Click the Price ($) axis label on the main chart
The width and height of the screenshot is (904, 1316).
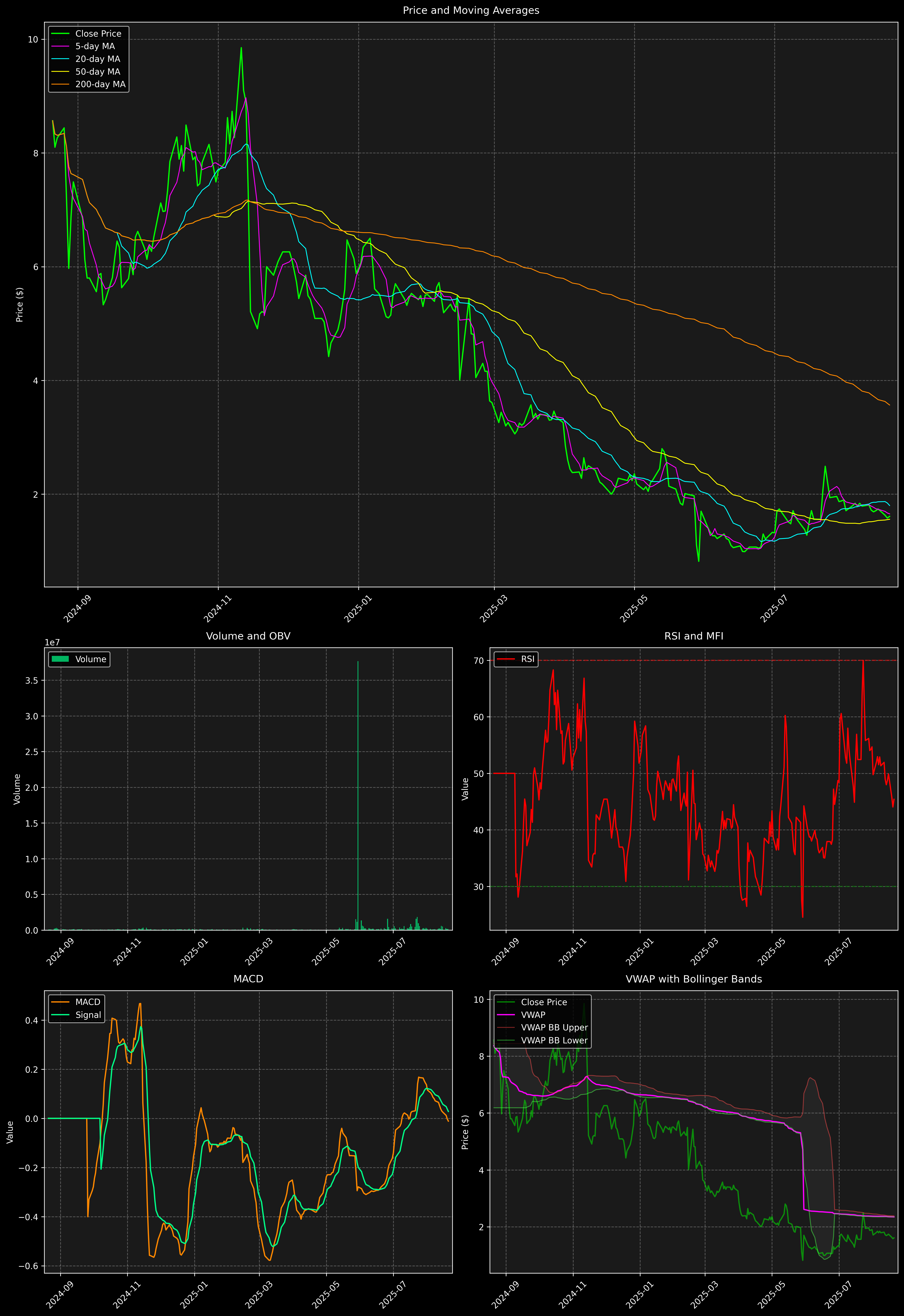pos(20,305)
